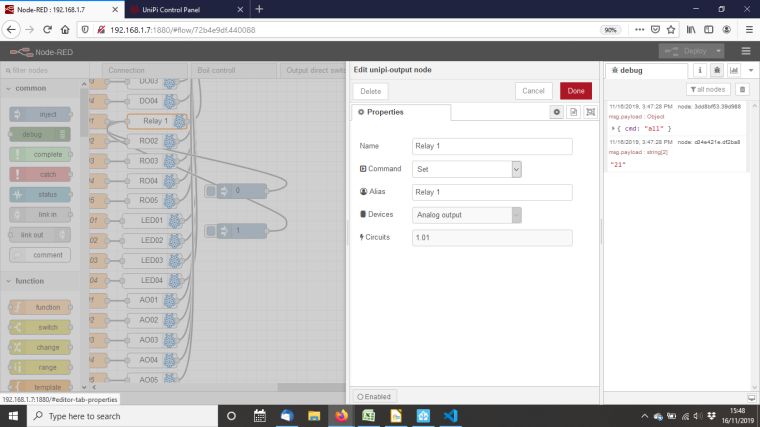760x427 pixels.
Task: Open the dashboard chart icon tab
Action: click(x=733, y=71)
